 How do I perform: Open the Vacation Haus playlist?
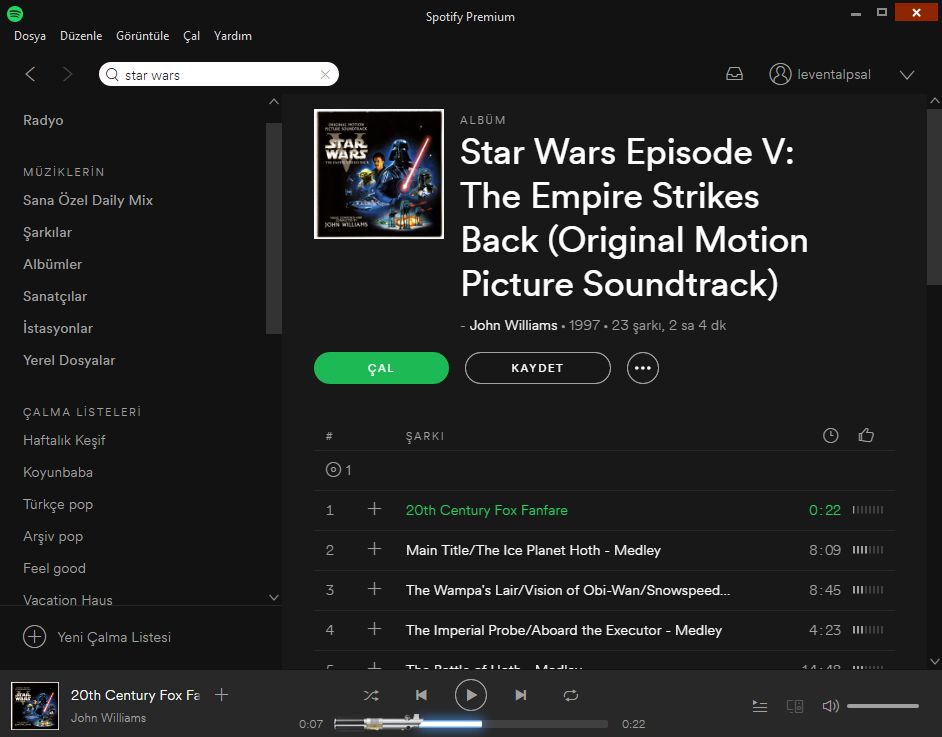pos(68,599)
